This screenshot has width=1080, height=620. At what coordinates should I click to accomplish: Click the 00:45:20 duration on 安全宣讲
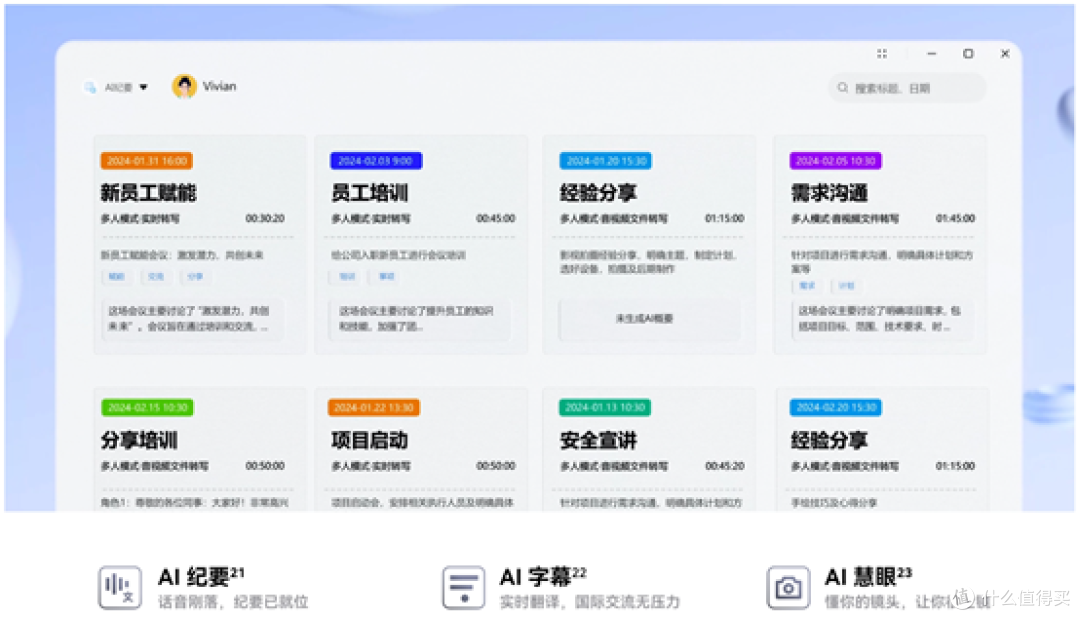pos(725,466)
